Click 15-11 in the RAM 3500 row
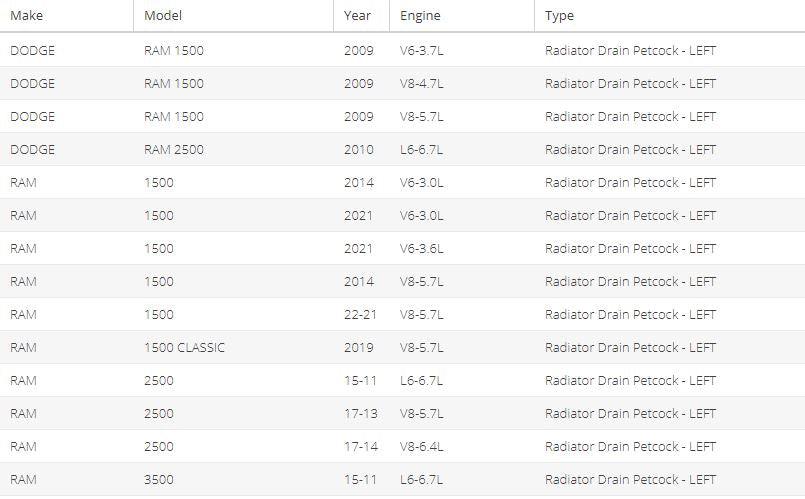 [x=360, y=479]
